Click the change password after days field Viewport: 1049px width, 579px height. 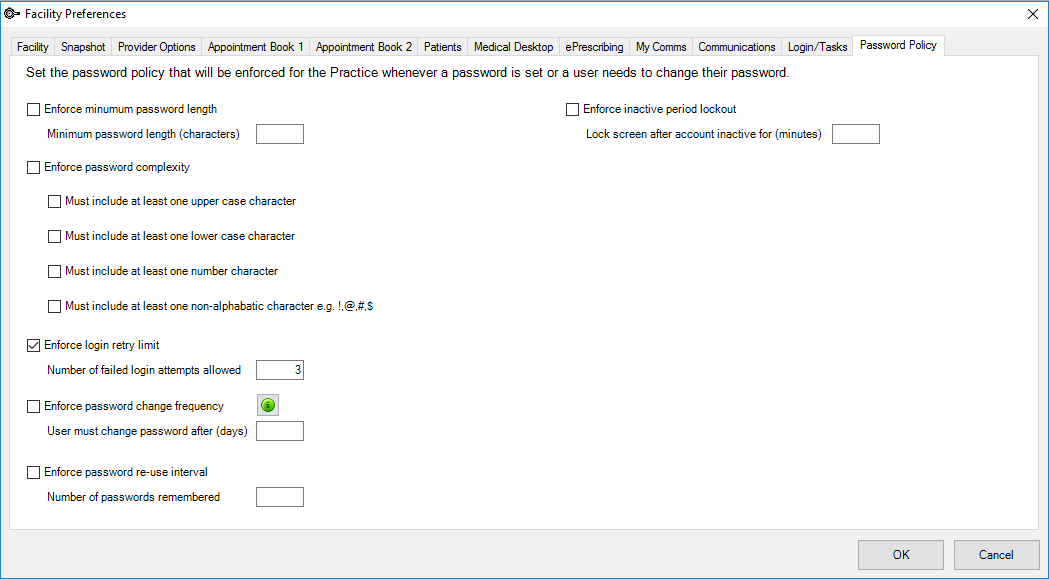coord(280,431)
